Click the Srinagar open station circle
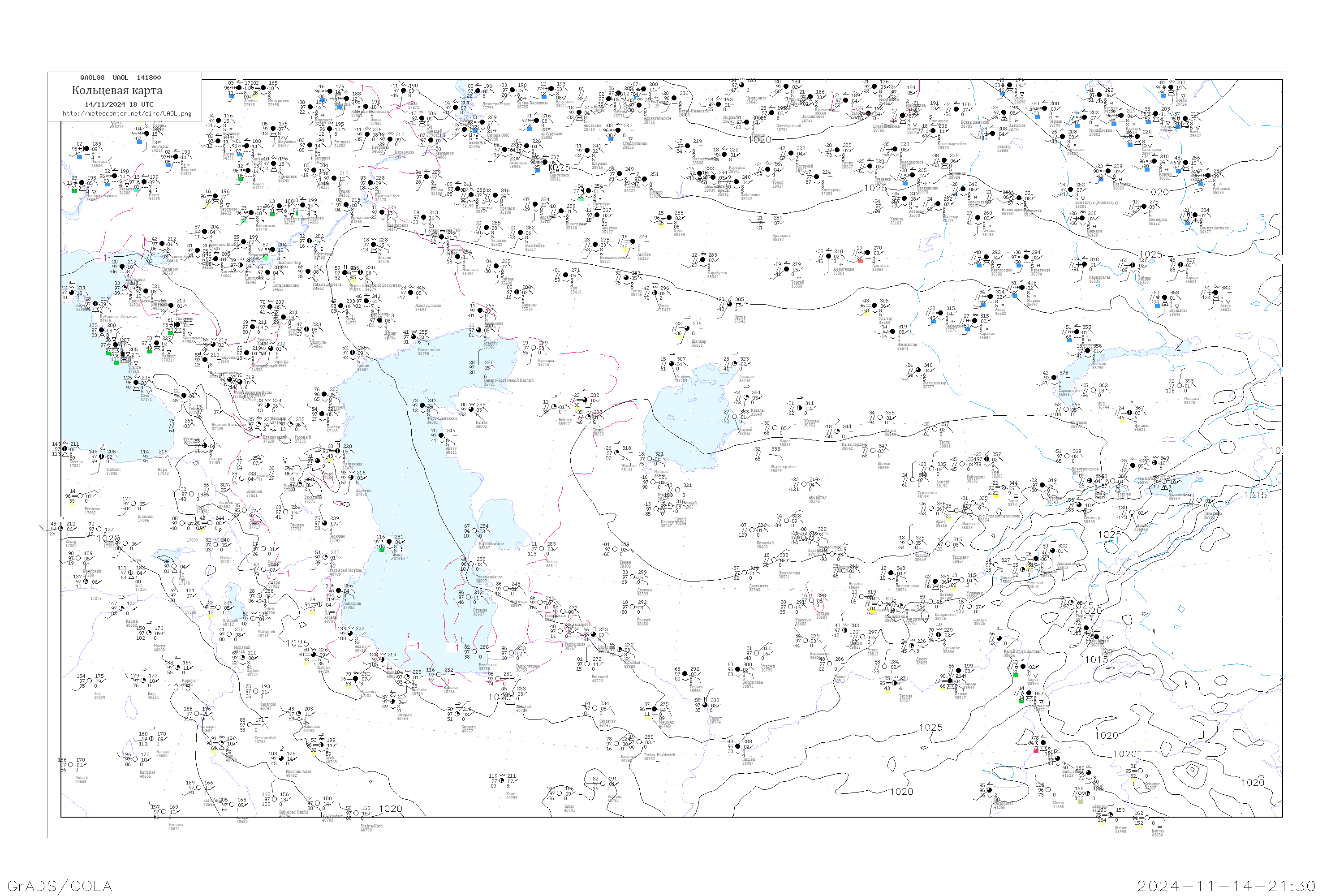 click(1140, 771)
